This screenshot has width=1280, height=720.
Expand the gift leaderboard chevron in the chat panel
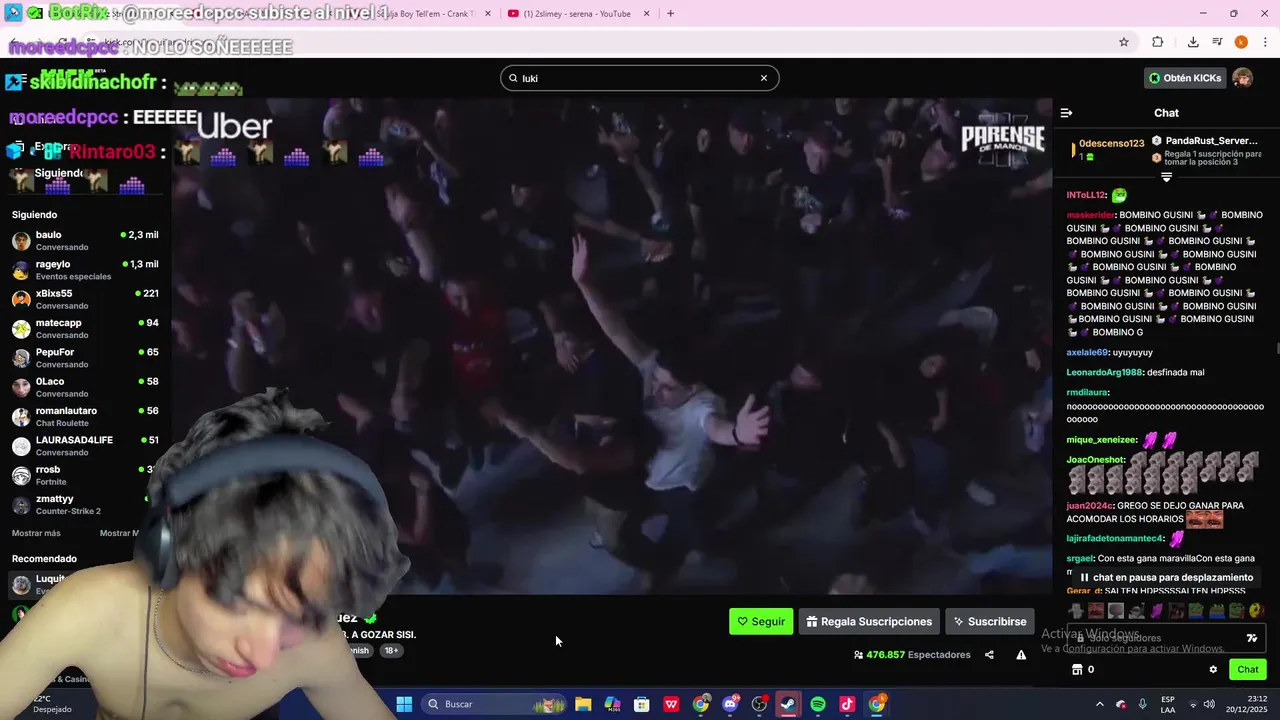coord(1166,177)
